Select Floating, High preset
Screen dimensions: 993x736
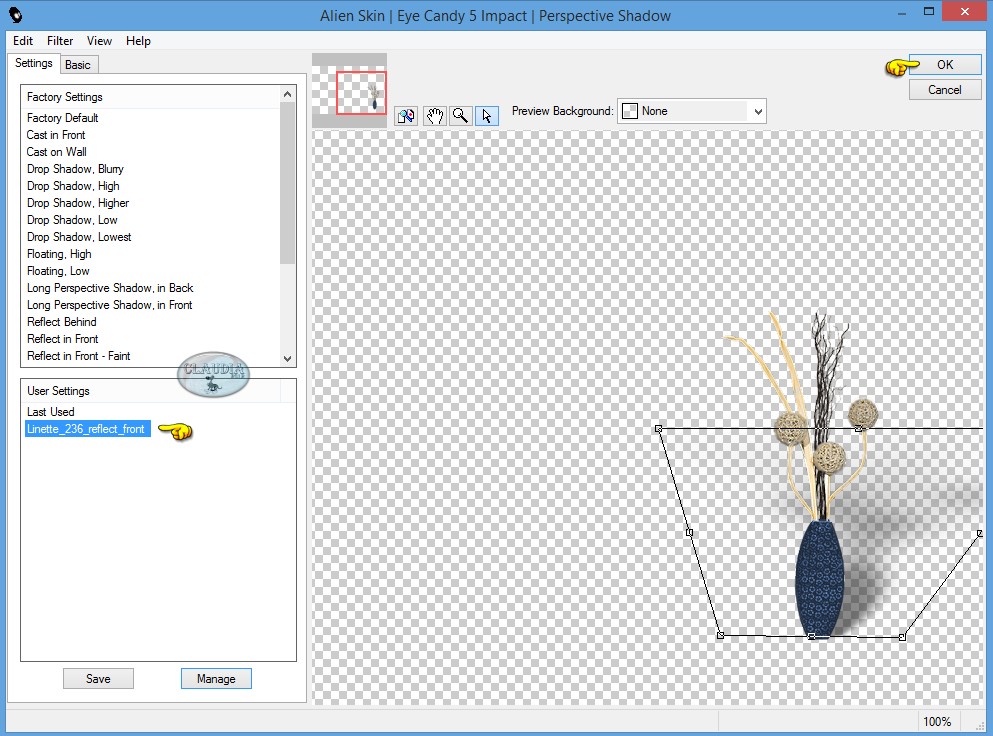pyautogui.click(x=59, y=254)
